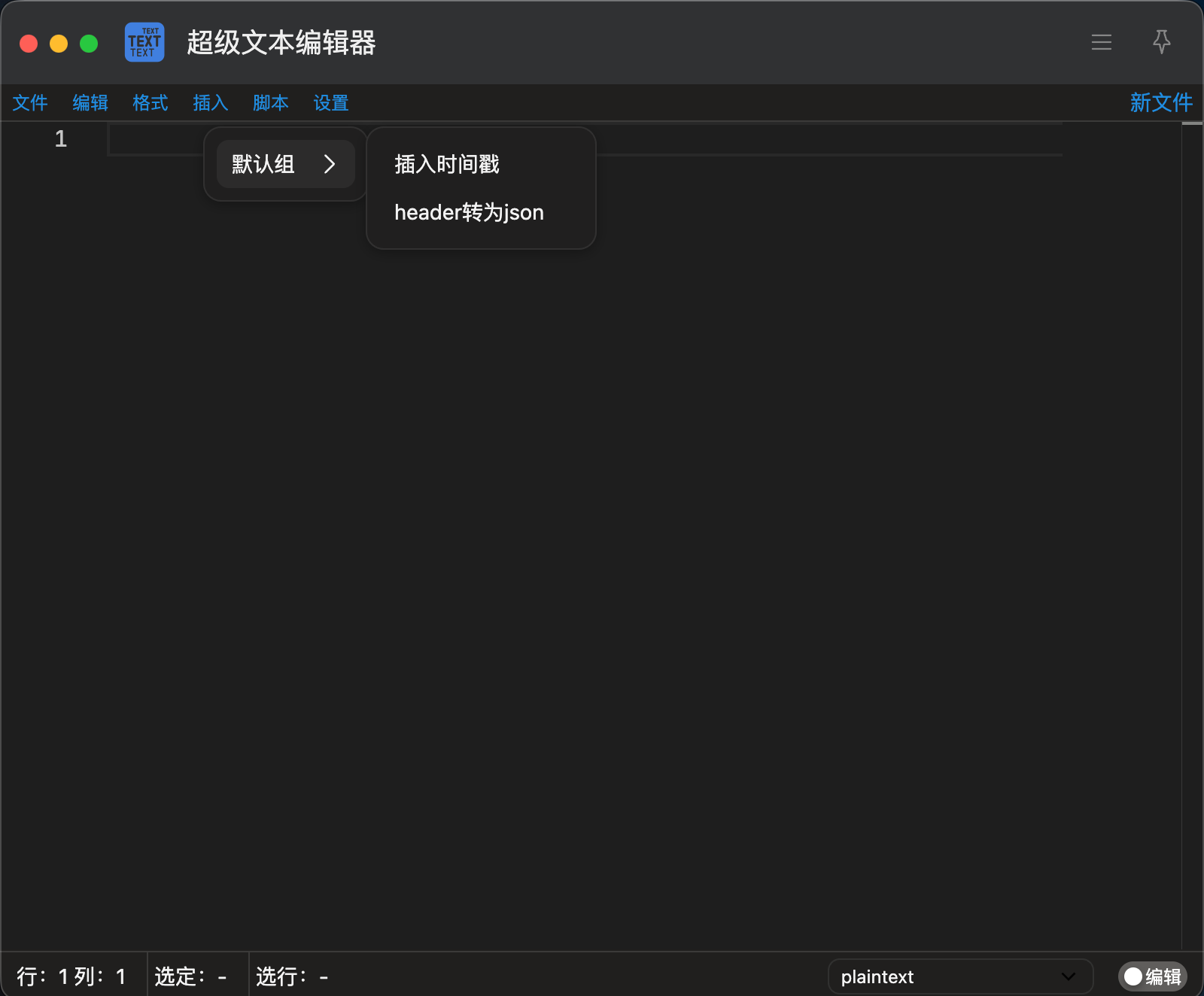Open the 格式 menu
Viewport: 1204px width, 996px height.
(150, 103)
